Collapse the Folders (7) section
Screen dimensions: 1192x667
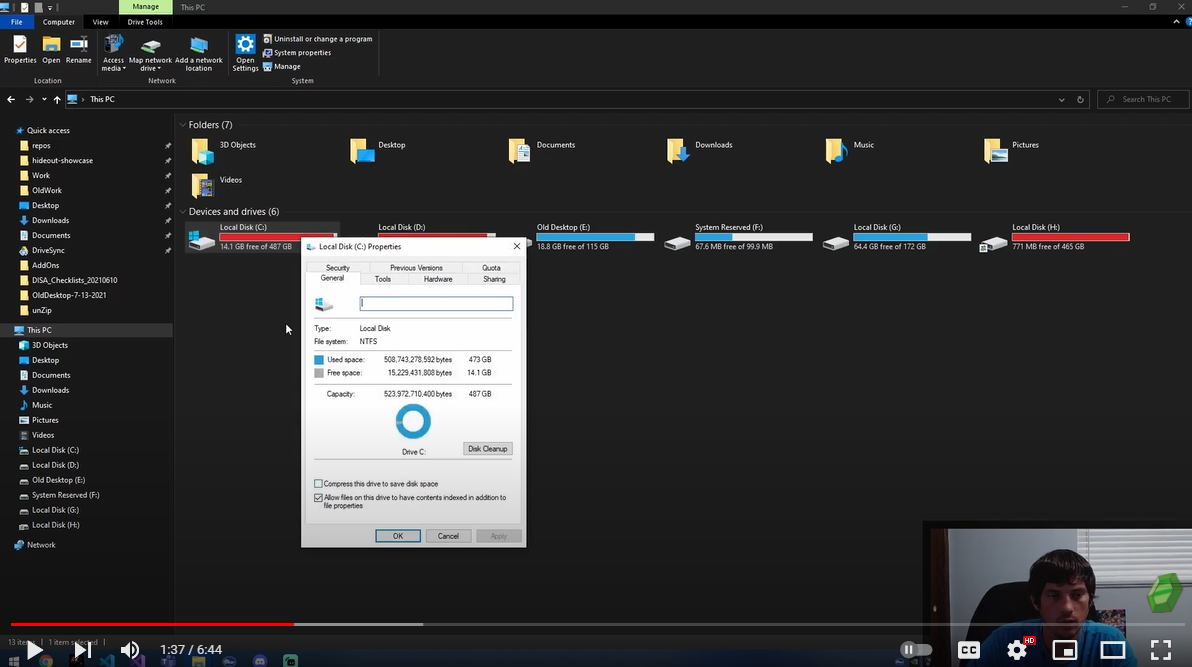point(183,125)
